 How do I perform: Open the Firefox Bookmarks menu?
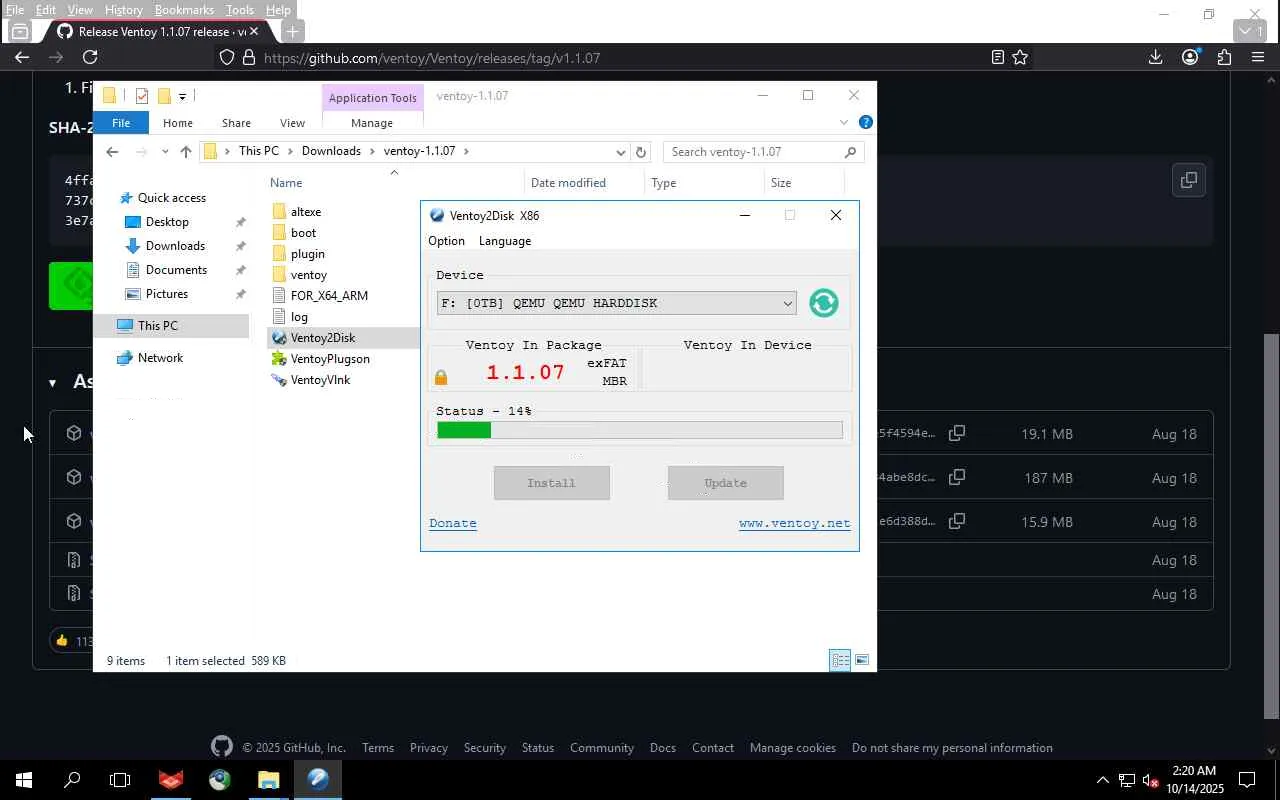184,10
